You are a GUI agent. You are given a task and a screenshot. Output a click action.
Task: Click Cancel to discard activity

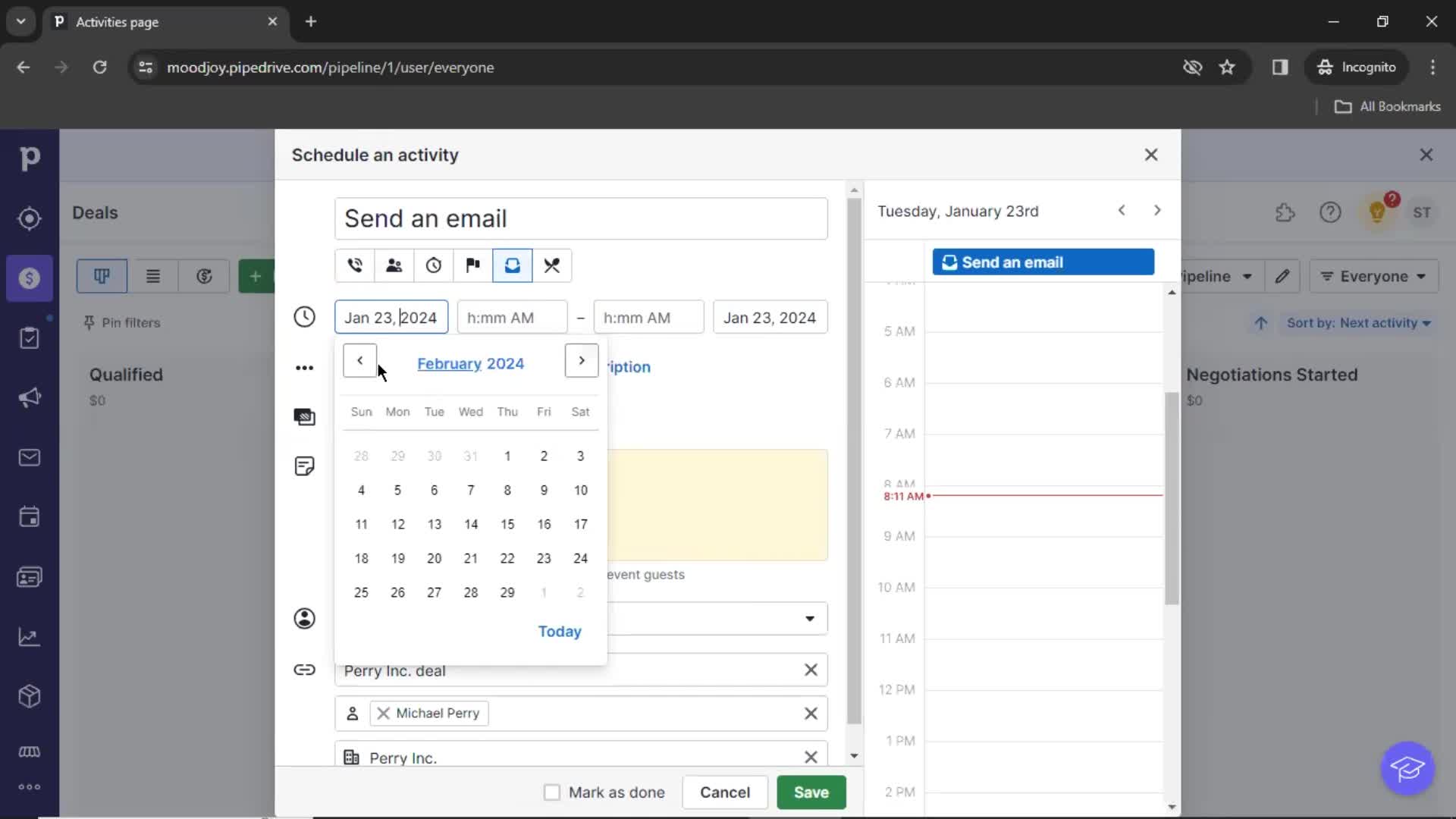point(726,792)
